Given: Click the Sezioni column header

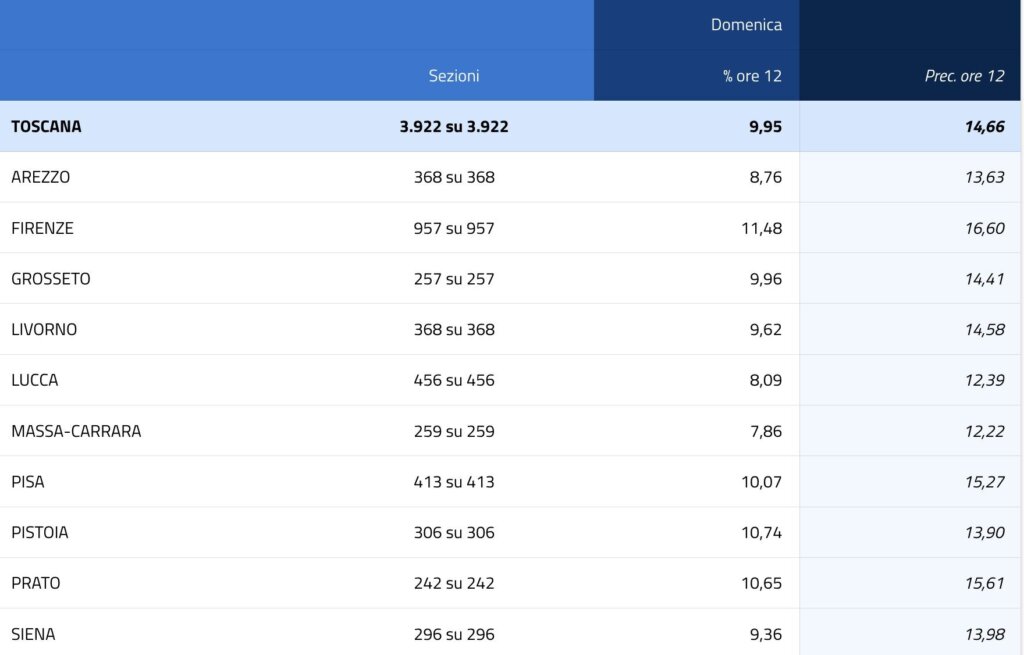Looking at the screenshot, I should tap(454, 76).
